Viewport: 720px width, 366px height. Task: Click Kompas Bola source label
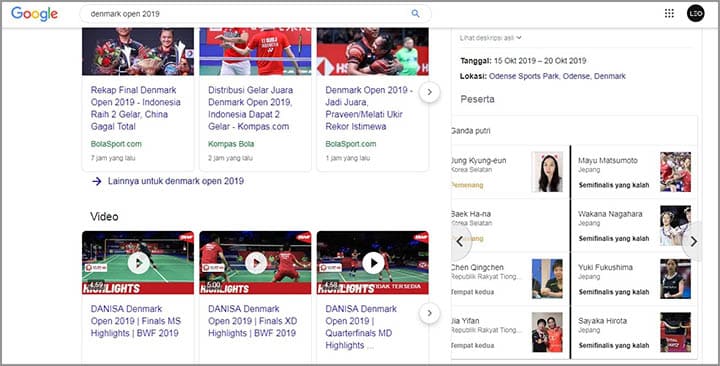point(231,144)
